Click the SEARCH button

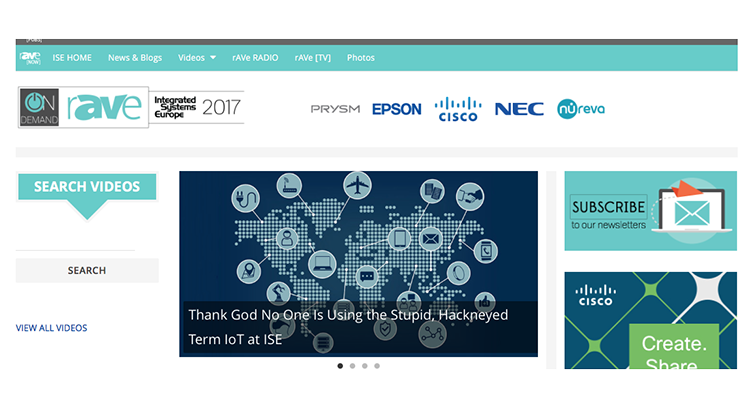point(87,270)
